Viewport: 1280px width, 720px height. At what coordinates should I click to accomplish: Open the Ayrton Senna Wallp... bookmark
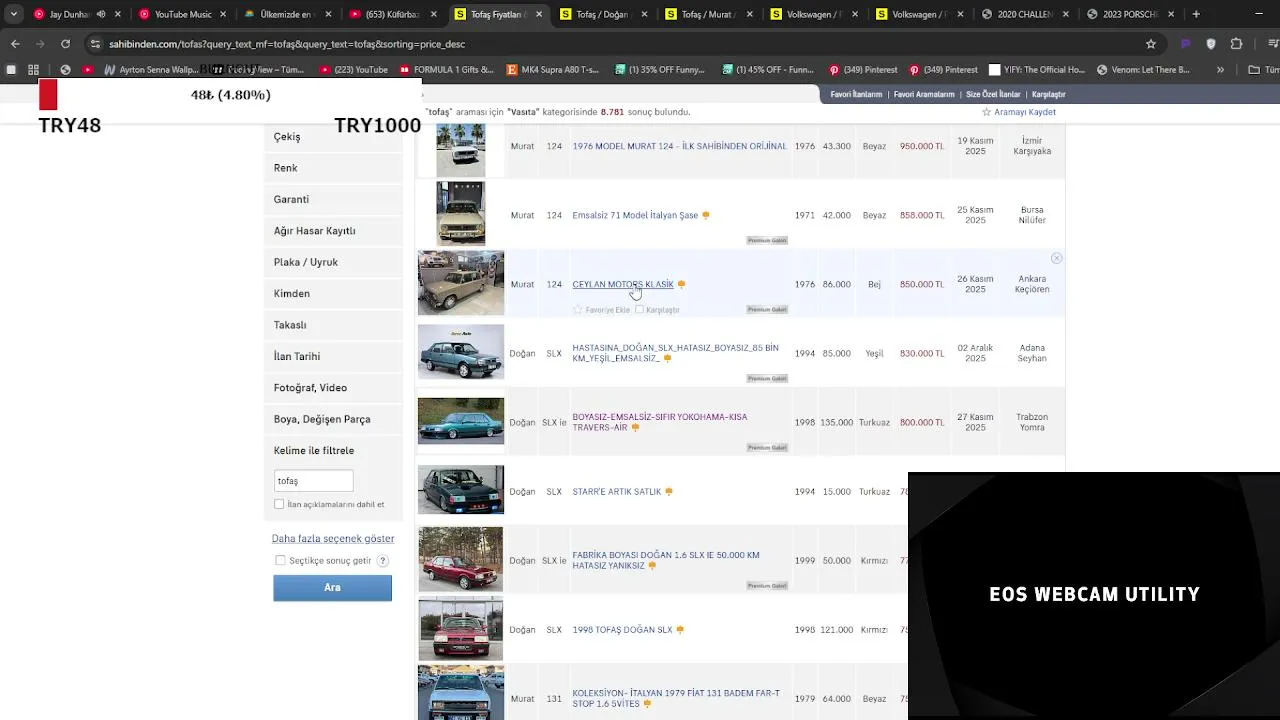pos(151,70)
